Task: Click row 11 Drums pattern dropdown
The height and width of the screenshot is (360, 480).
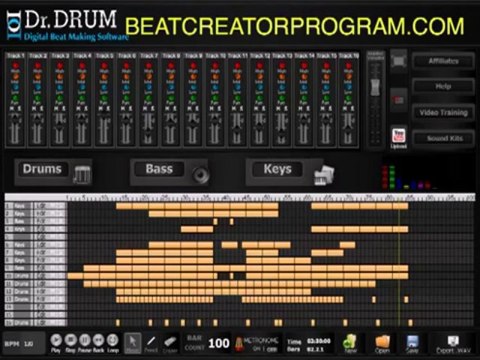Action: (50, 284)
